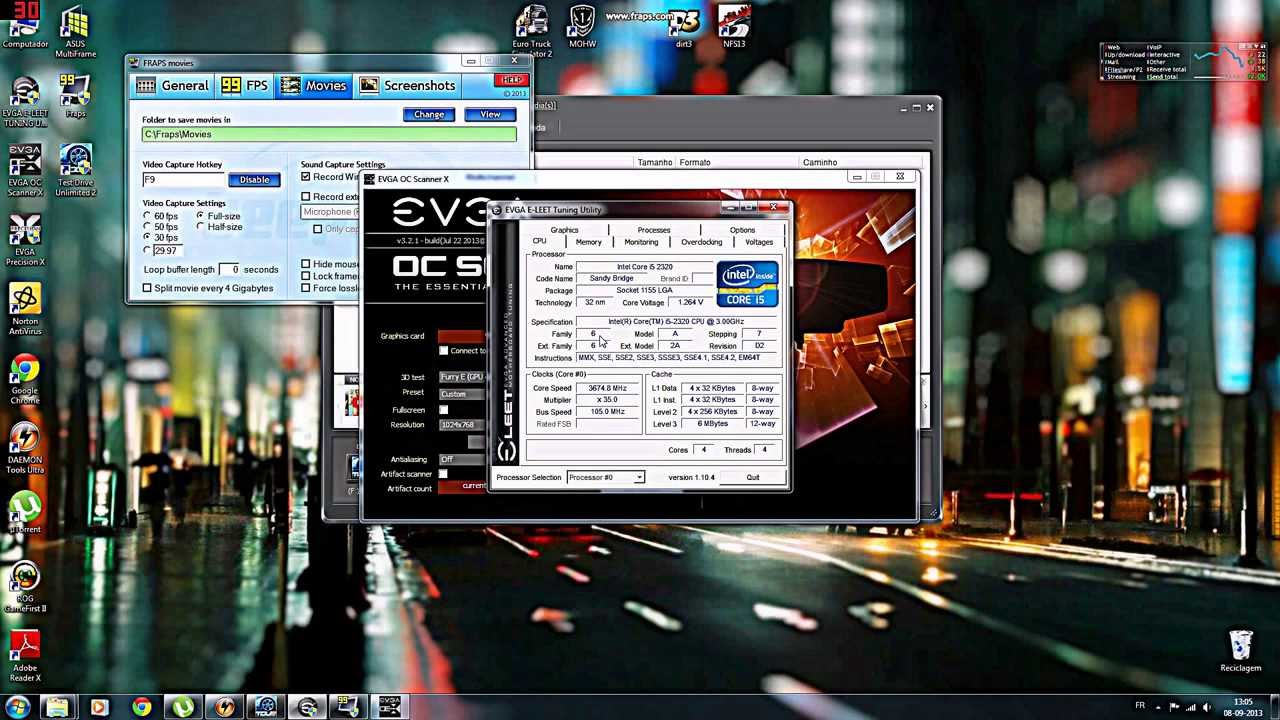Open Processor Selection dropdown
This screenshot has height=720, width=1280.
606,477
